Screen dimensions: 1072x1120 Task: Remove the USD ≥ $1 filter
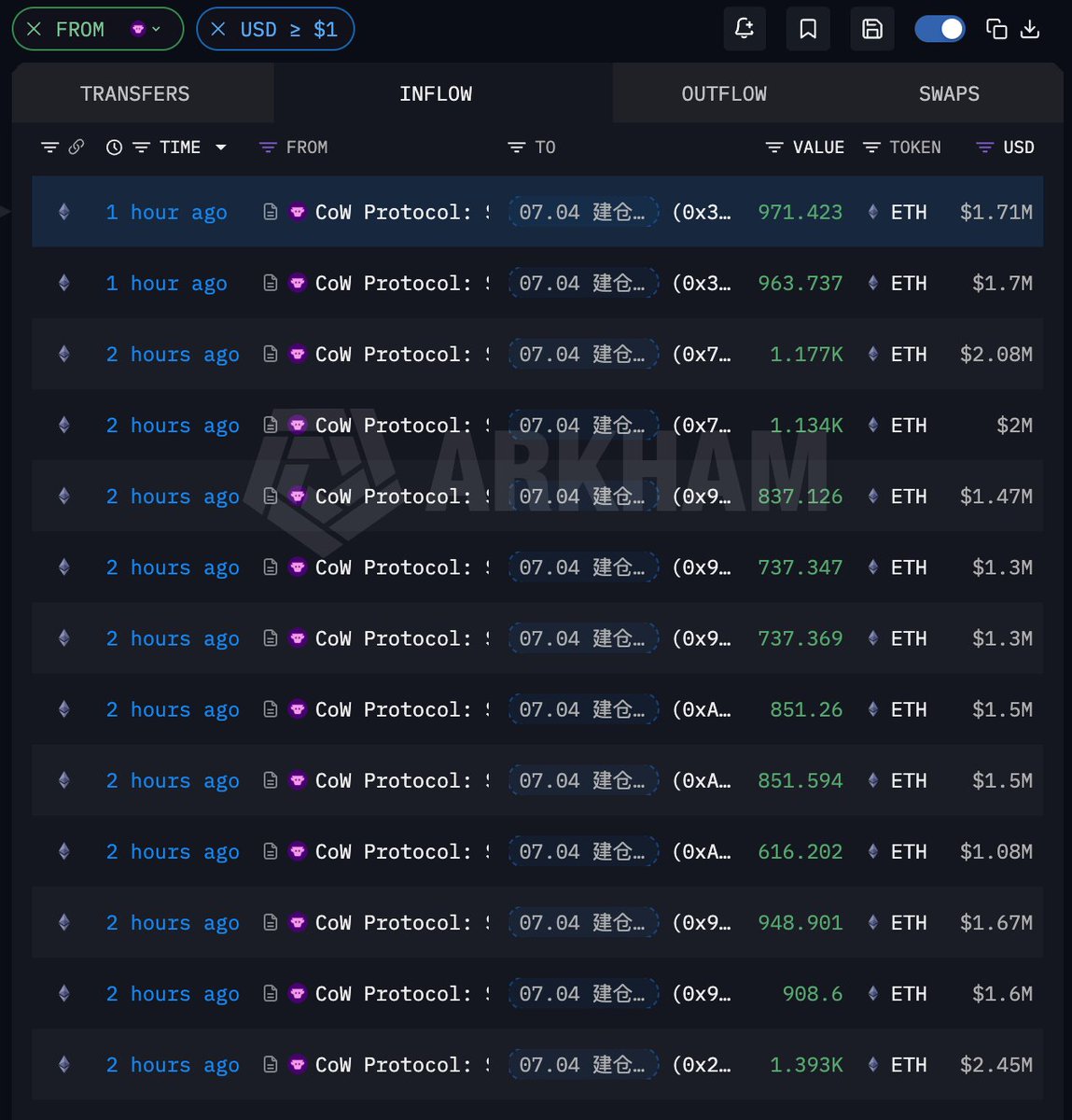tap(218, 30)
